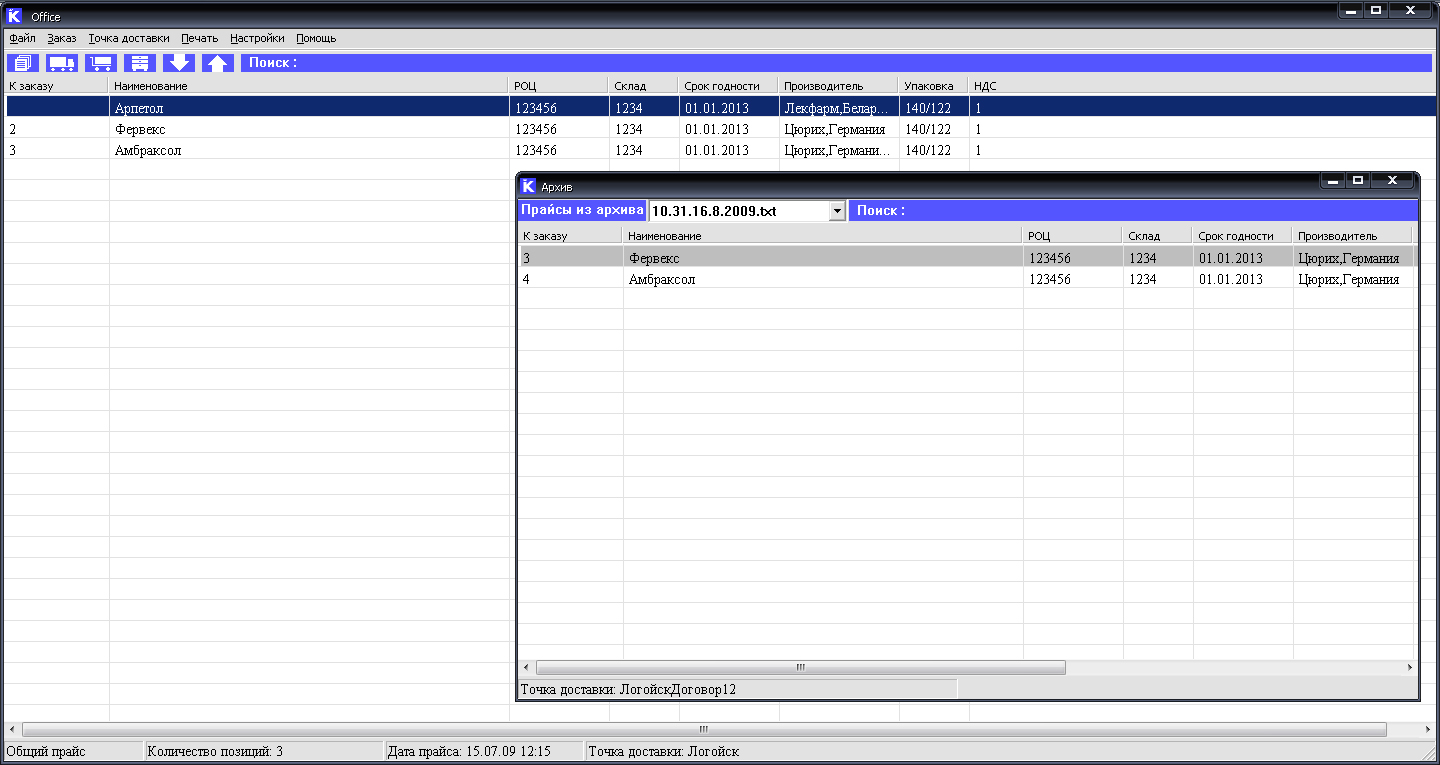Click the archive cabinet toolbar icon
This screenshot has width=1440, height=765.
tap(140, 63)
